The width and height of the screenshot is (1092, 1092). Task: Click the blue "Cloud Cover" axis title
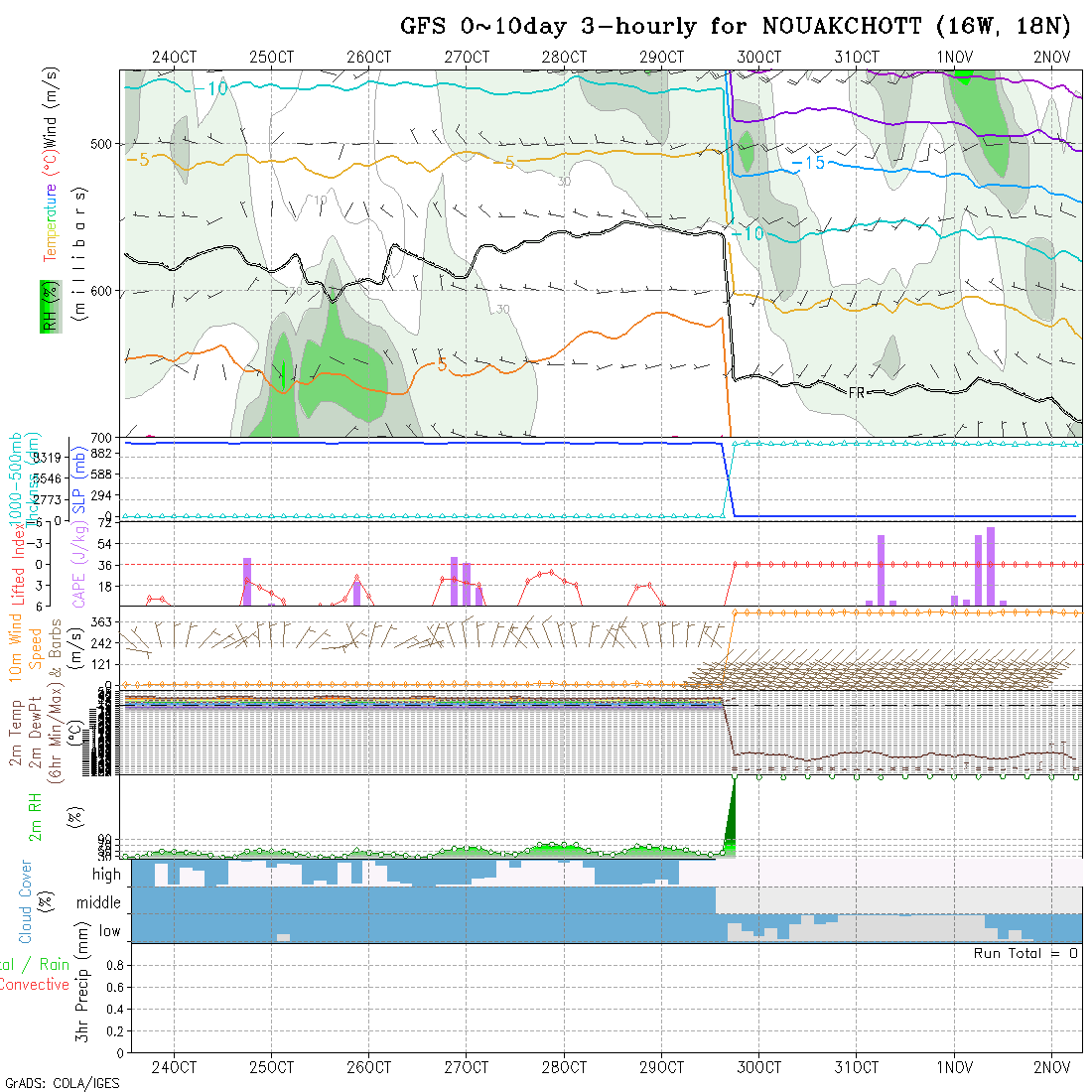tap(25, 901)
